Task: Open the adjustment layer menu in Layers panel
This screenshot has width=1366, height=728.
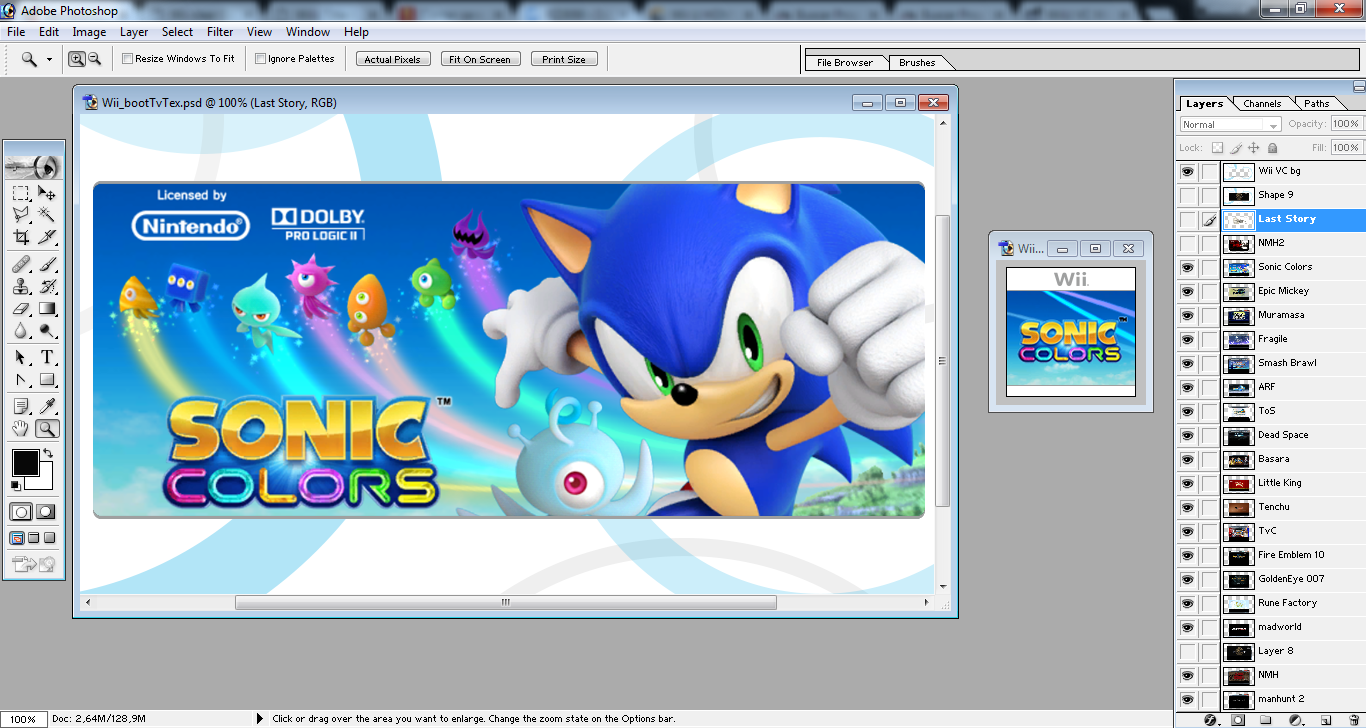Action: [1296, 720]
